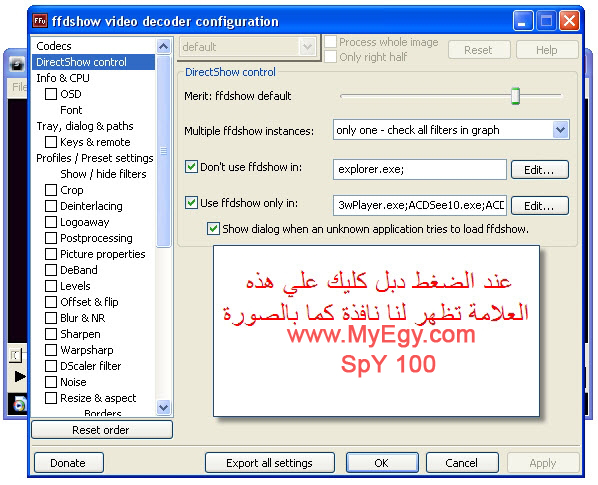Click Edit next to explorer.exe field
The image size is (598, 485).
pyautogui.click(x=539, y=170)
